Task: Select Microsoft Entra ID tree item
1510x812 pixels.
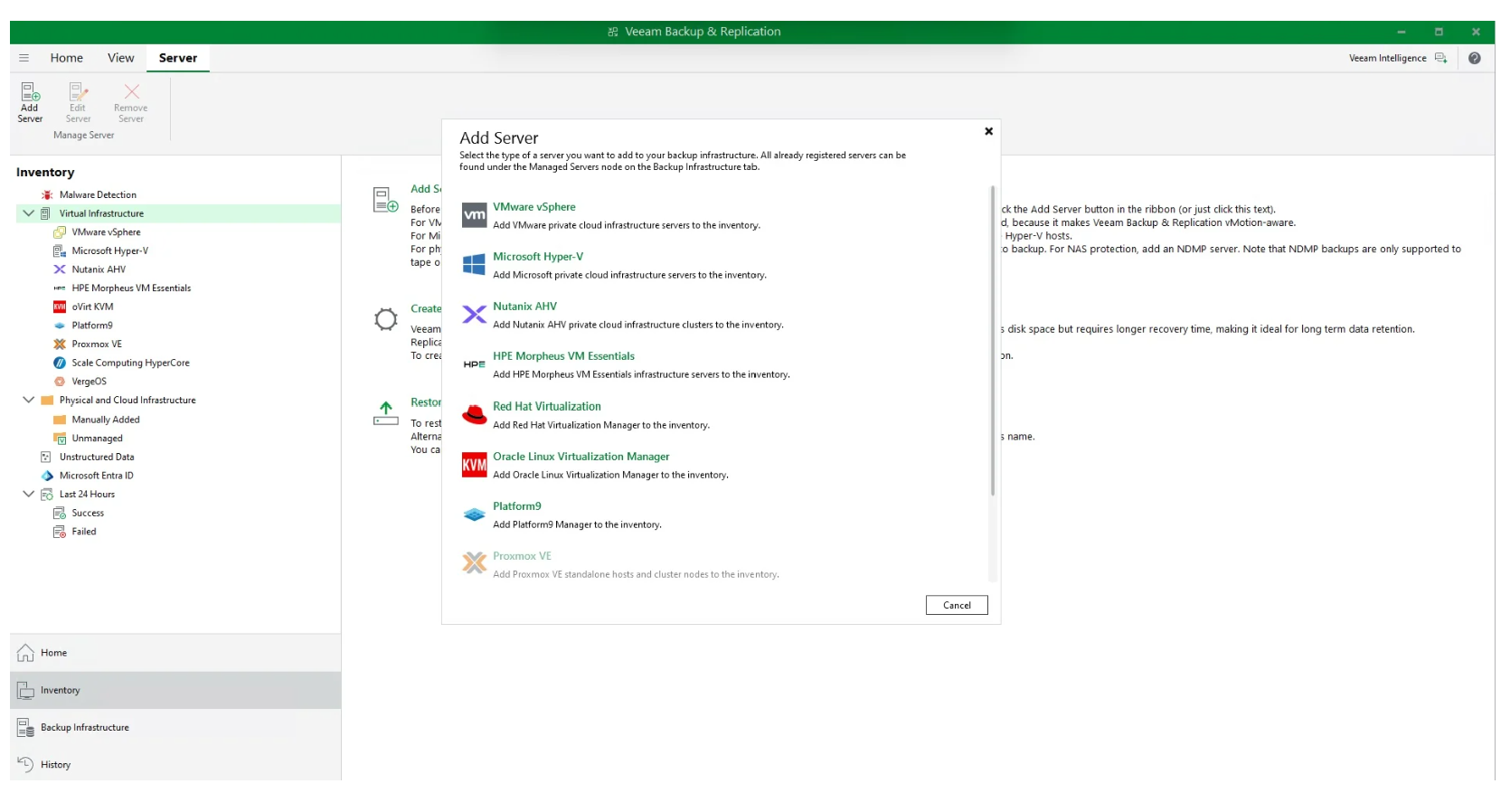Action: [96, 476]
